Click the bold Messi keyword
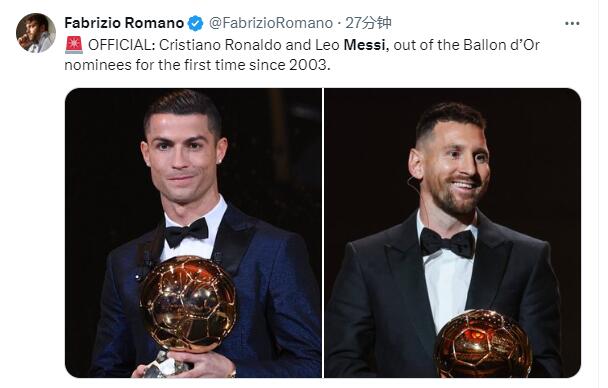This screenshot has width=608, height=388. [364, 45]
